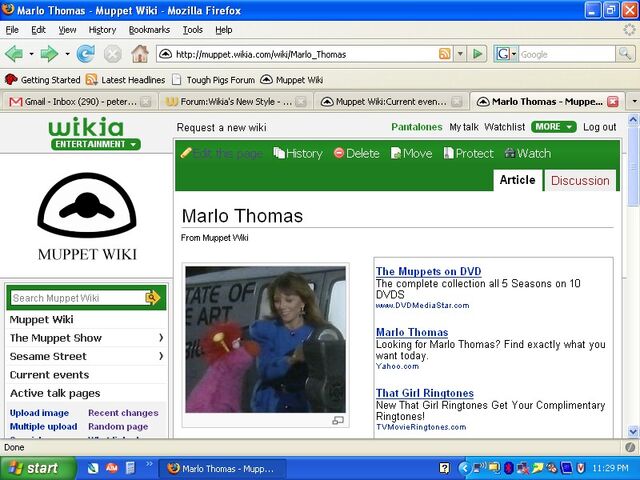Click Watch page action

pos(528,153)
